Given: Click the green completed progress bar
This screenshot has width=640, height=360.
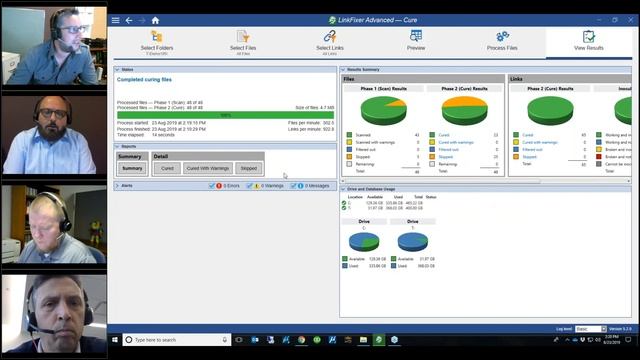Looking at the screenshot, I should coord(225,116).
